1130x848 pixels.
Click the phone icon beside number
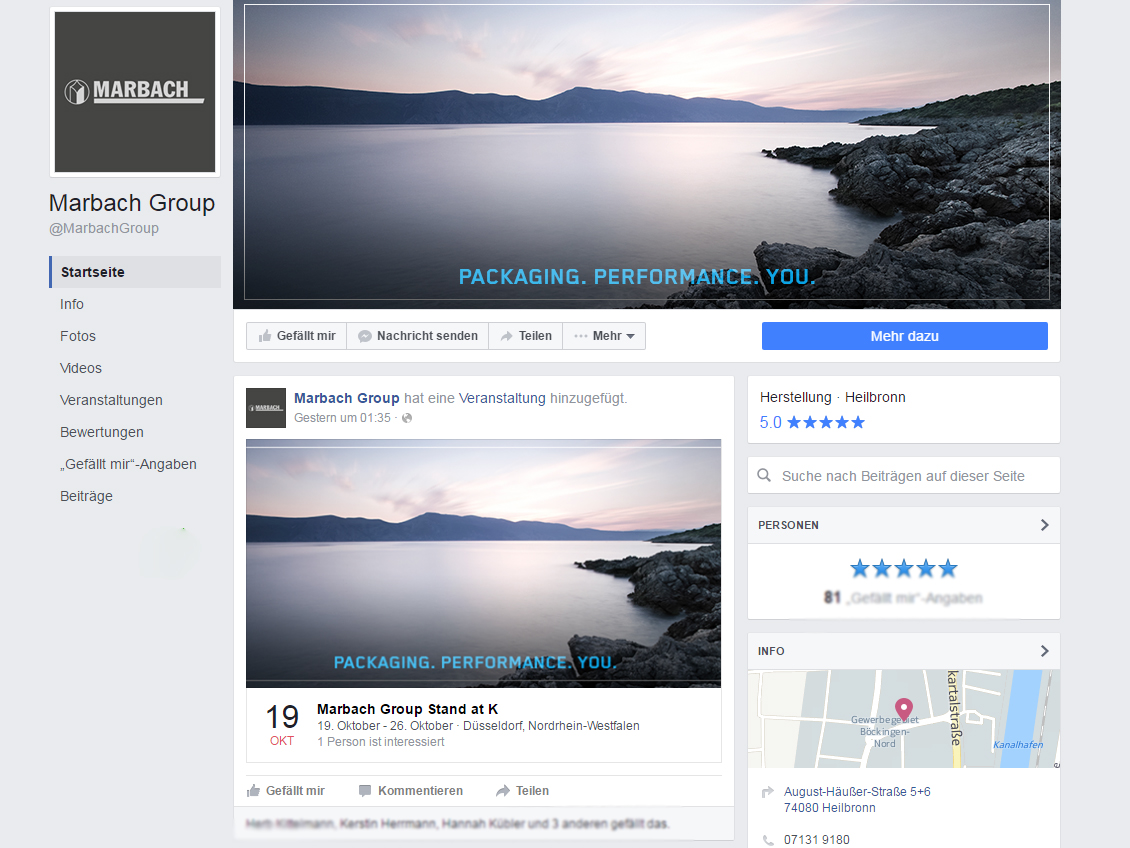(x=768, y=840)
